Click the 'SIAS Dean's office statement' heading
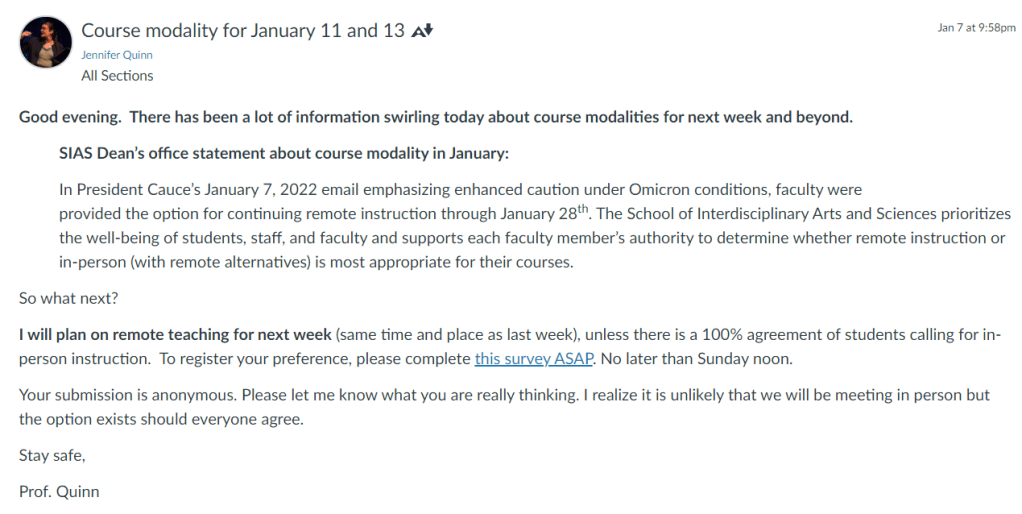Image resolution: width=1022 pixels, height=514 pixels. 283,153
